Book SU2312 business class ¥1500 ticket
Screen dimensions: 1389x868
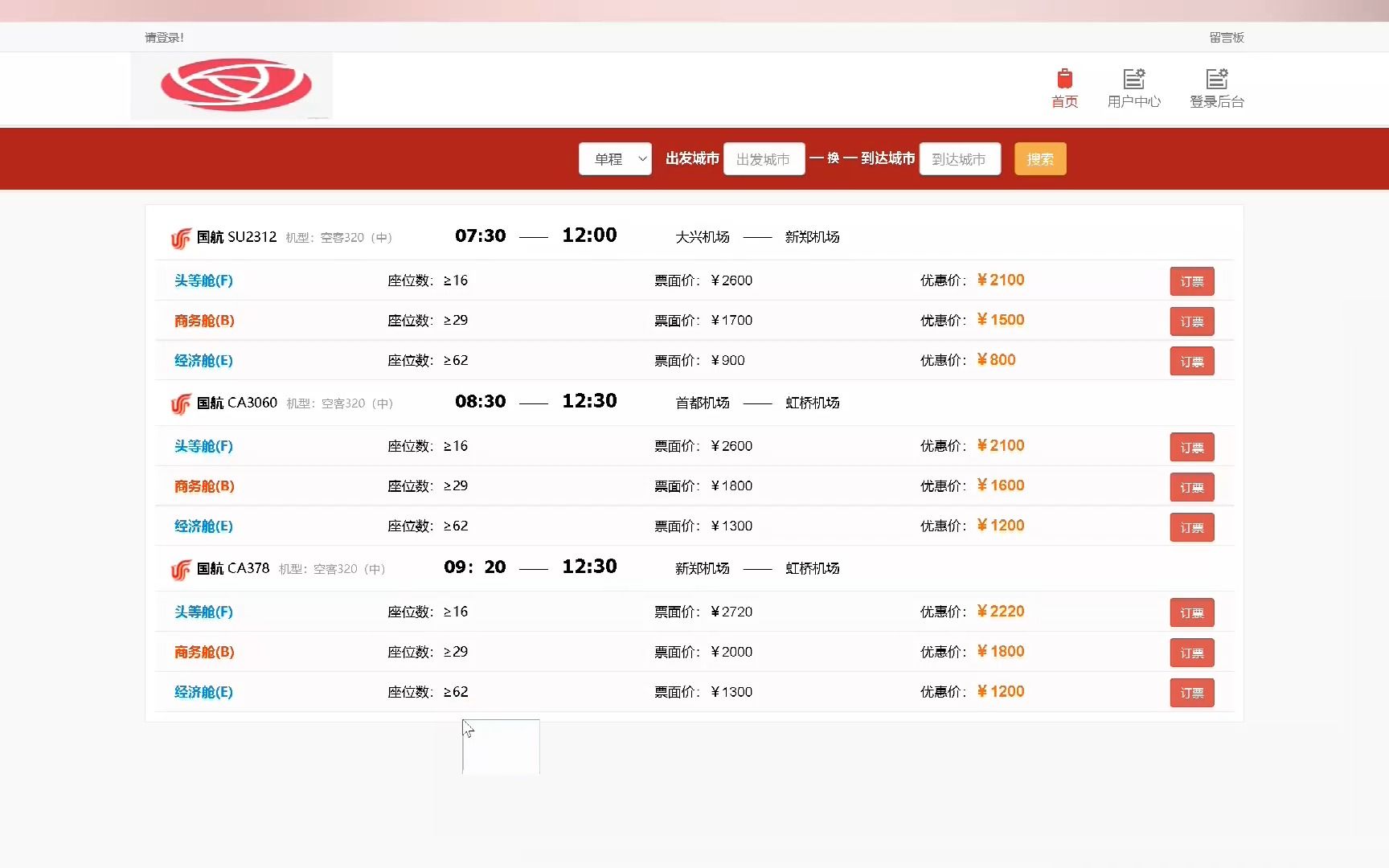tap(1192, 321)
